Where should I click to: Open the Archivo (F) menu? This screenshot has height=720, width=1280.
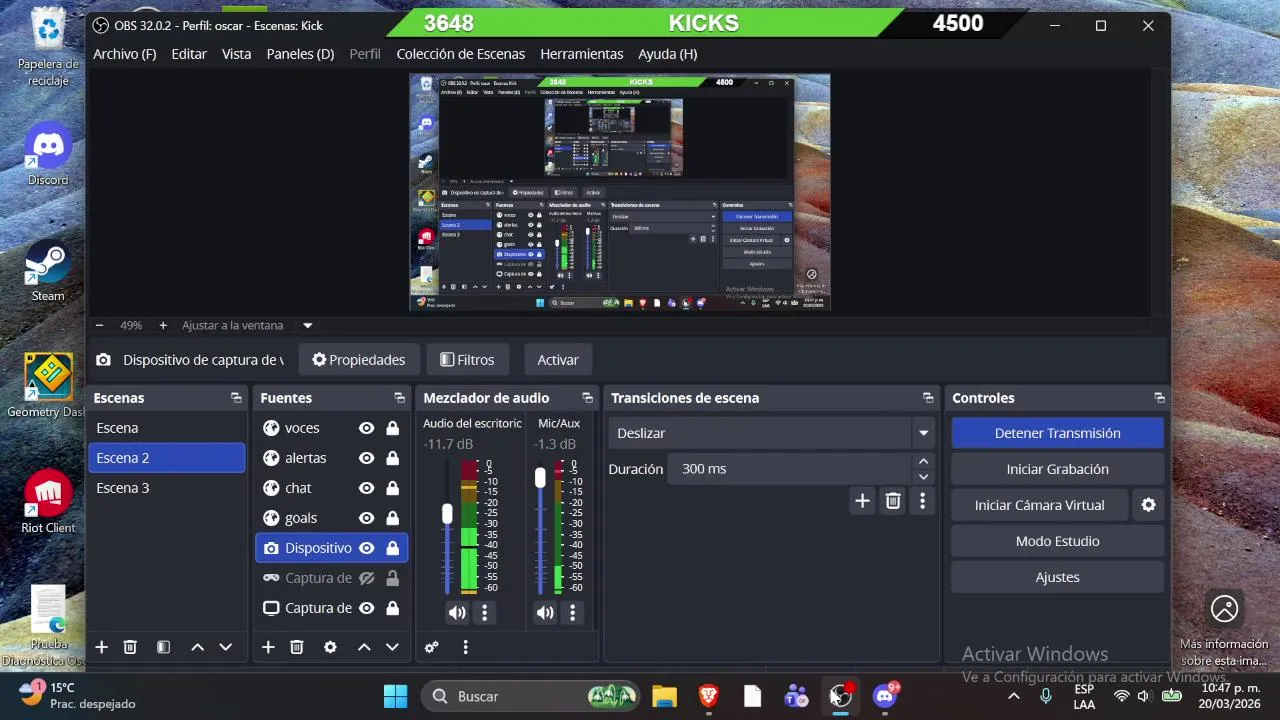(x=125, y=54)
